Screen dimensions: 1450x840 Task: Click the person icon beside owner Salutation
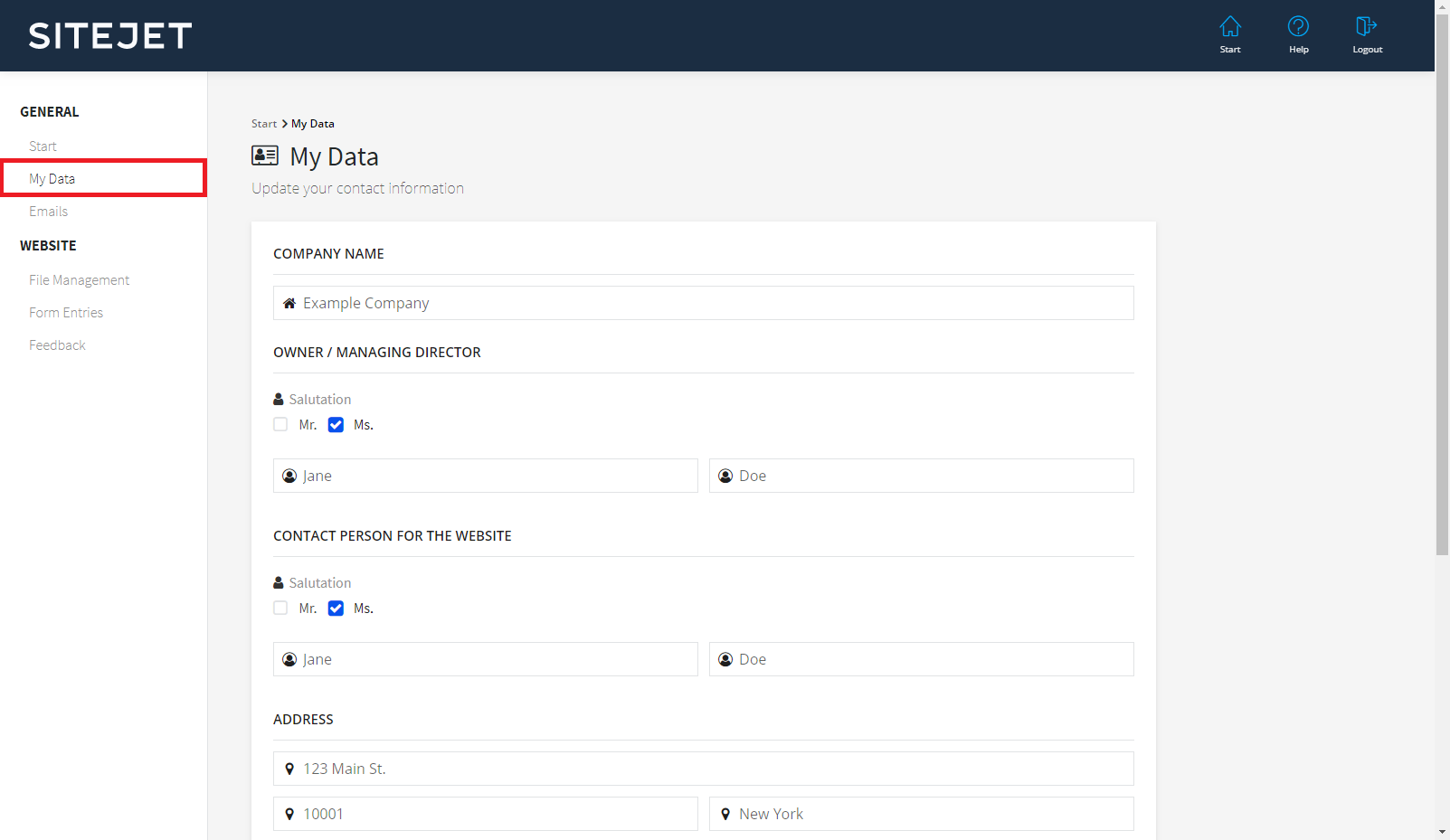pos(279,400)
